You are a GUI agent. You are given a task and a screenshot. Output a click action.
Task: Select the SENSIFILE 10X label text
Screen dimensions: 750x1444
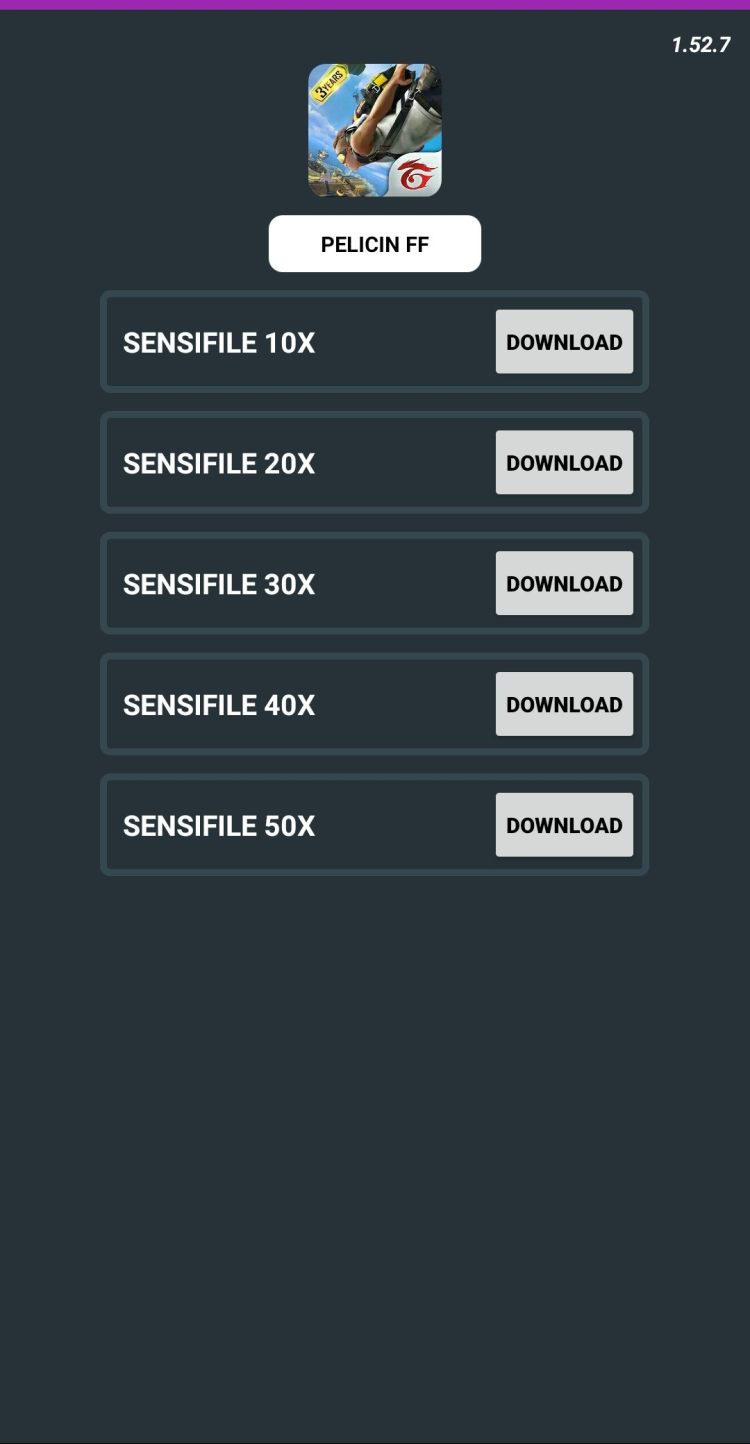tap(219, 343)
